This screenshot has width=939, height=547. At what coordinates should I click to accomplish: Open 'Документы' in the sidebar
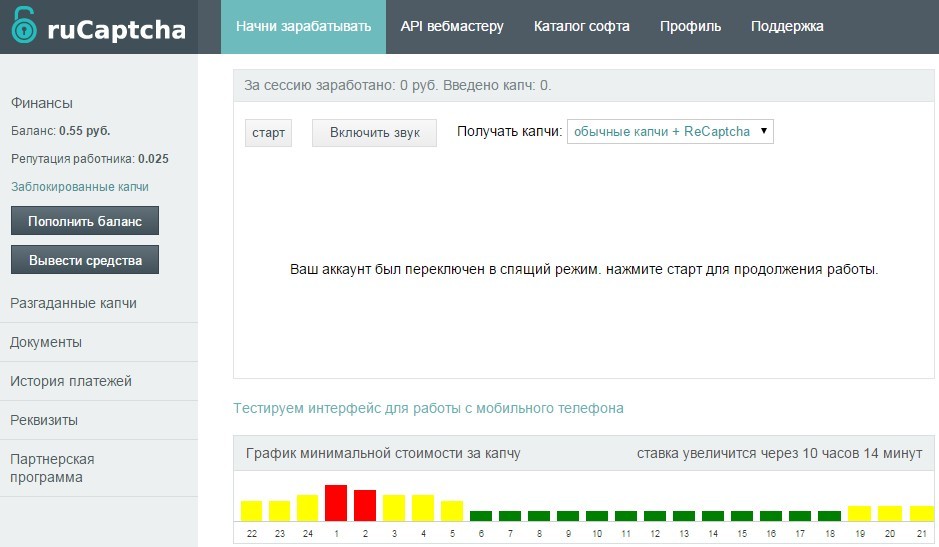pos(46,342)
